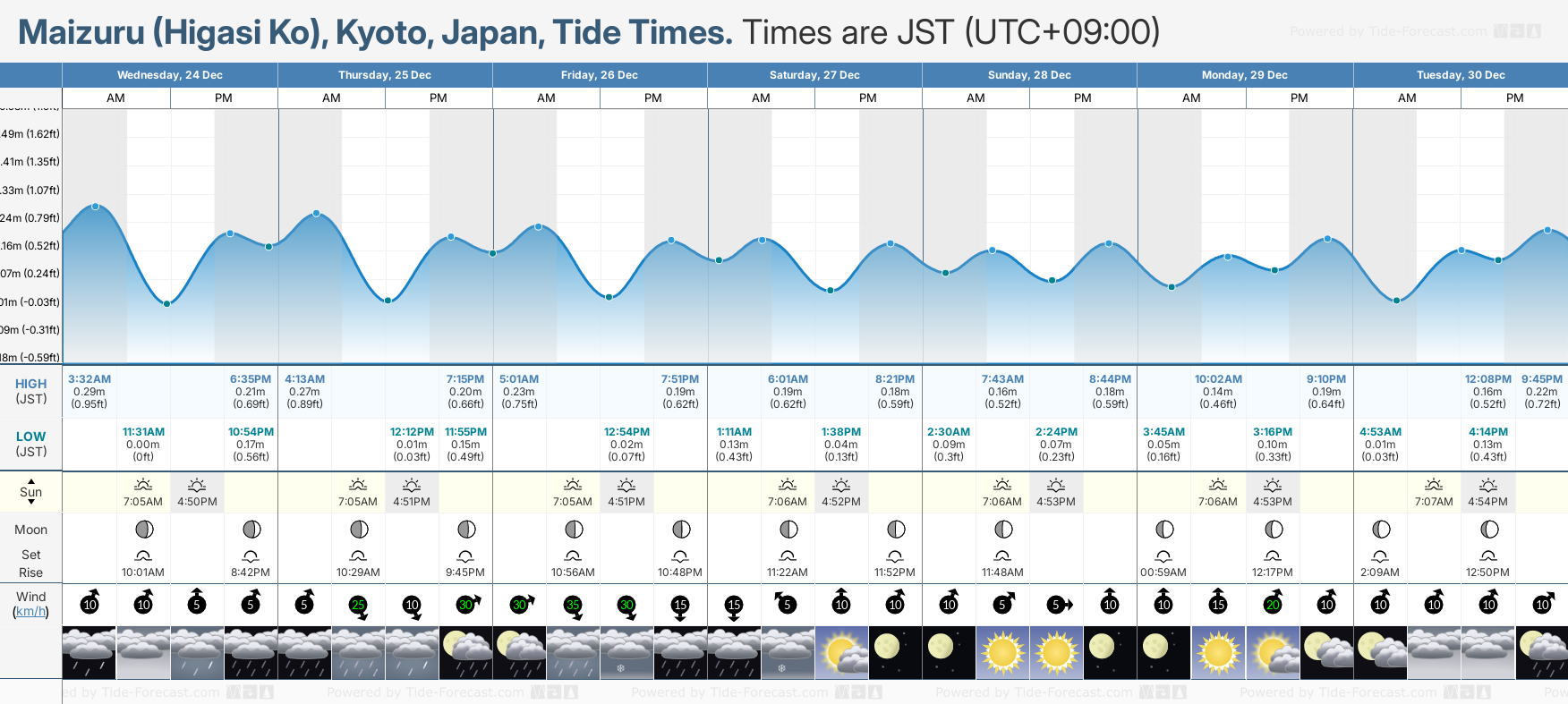Click Saturday afternoon's partly sunny weather thumbnail
The width and height of the screenshot is (1568, 704).
pyautogui.click(x=841, y=652)
